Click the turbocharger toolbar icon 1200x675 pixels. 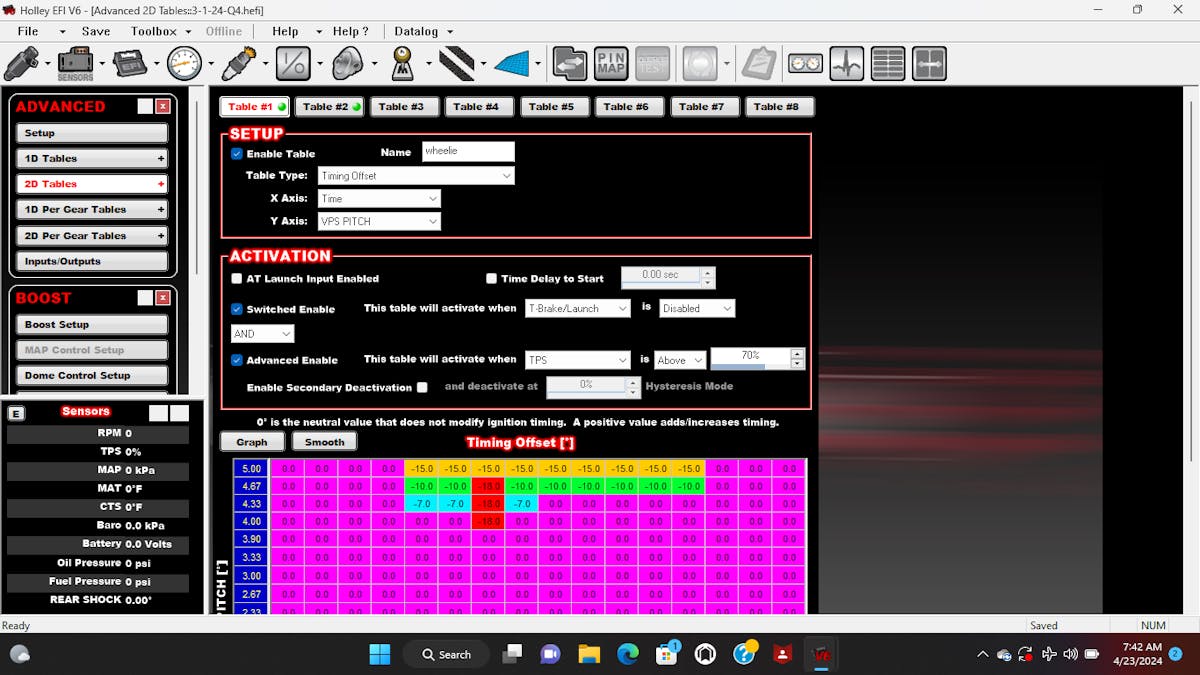[347, 64]
